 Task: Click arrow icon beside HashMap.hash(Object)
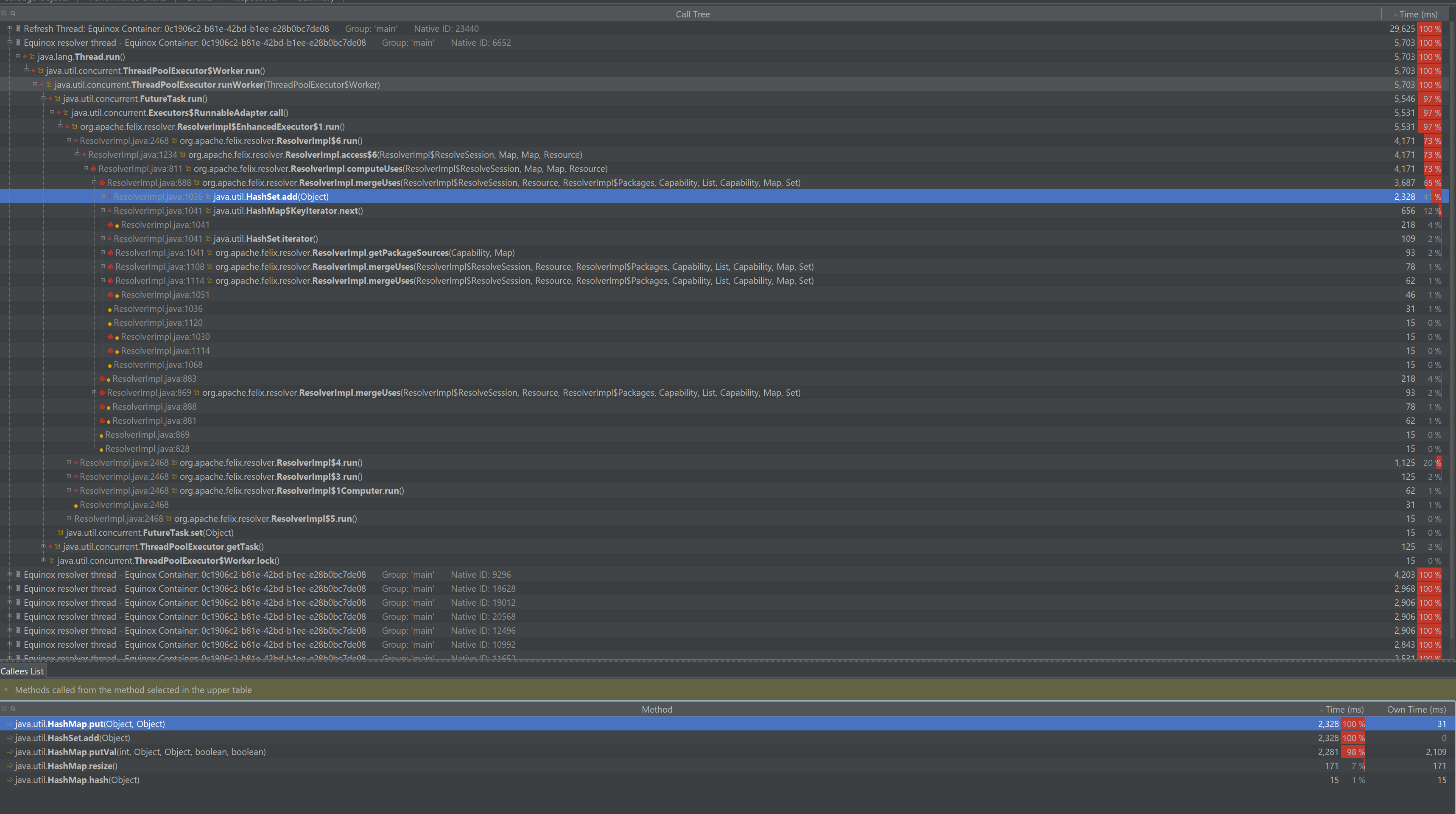coord(10,780)
